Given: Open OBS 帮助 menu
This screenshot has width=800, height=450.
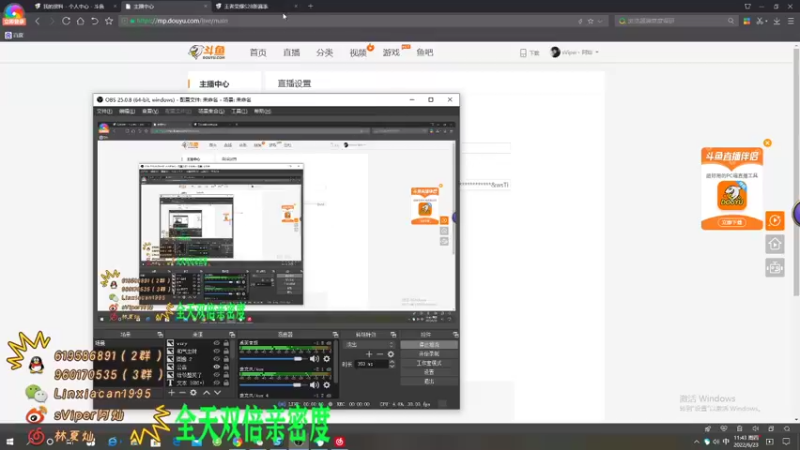Looking at the screenshot, I should tap(262, 111).
